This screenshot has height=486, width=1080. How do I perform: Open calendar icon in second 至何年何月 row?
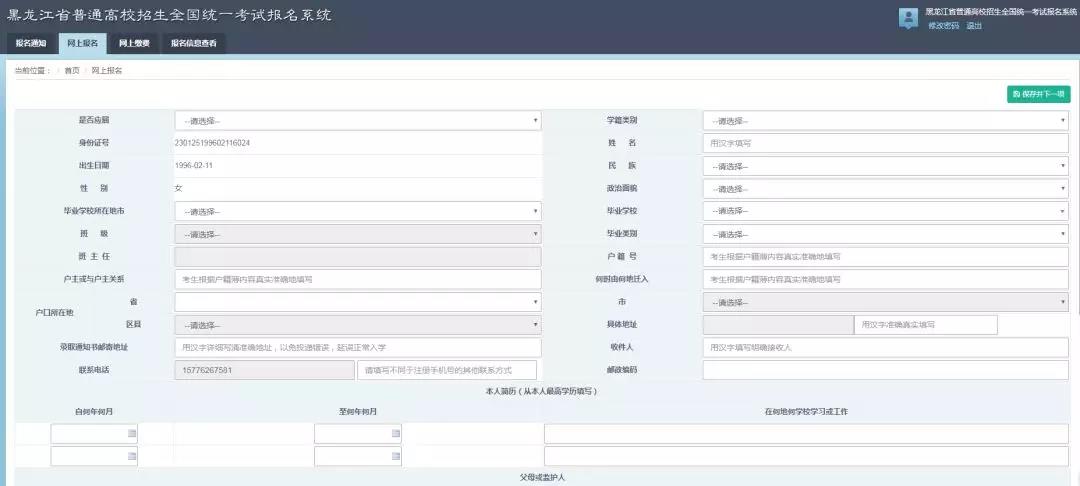pos(395,456)
